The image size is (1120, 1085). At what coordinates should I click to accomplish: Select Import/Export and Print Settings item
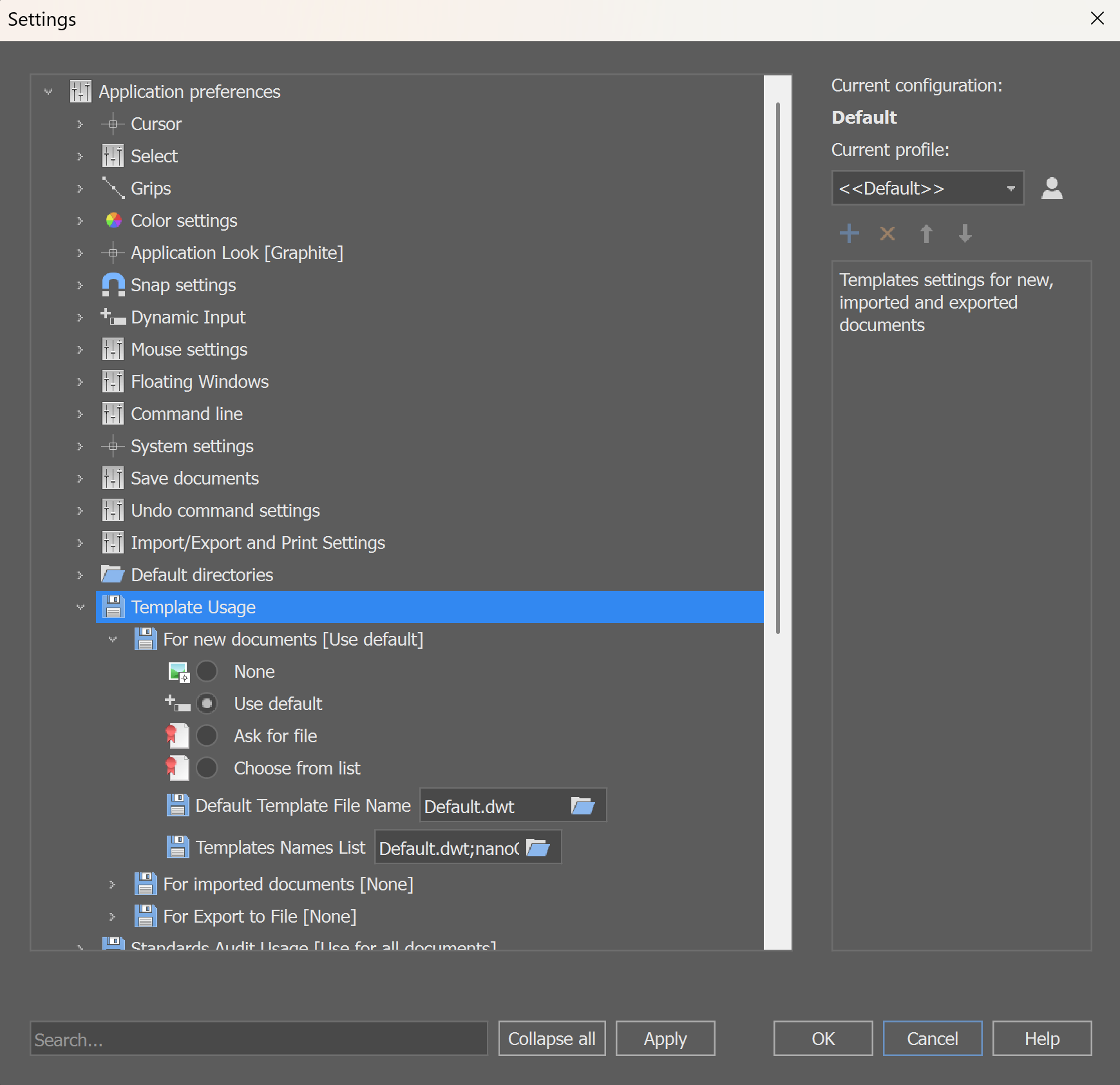point(258,542)
